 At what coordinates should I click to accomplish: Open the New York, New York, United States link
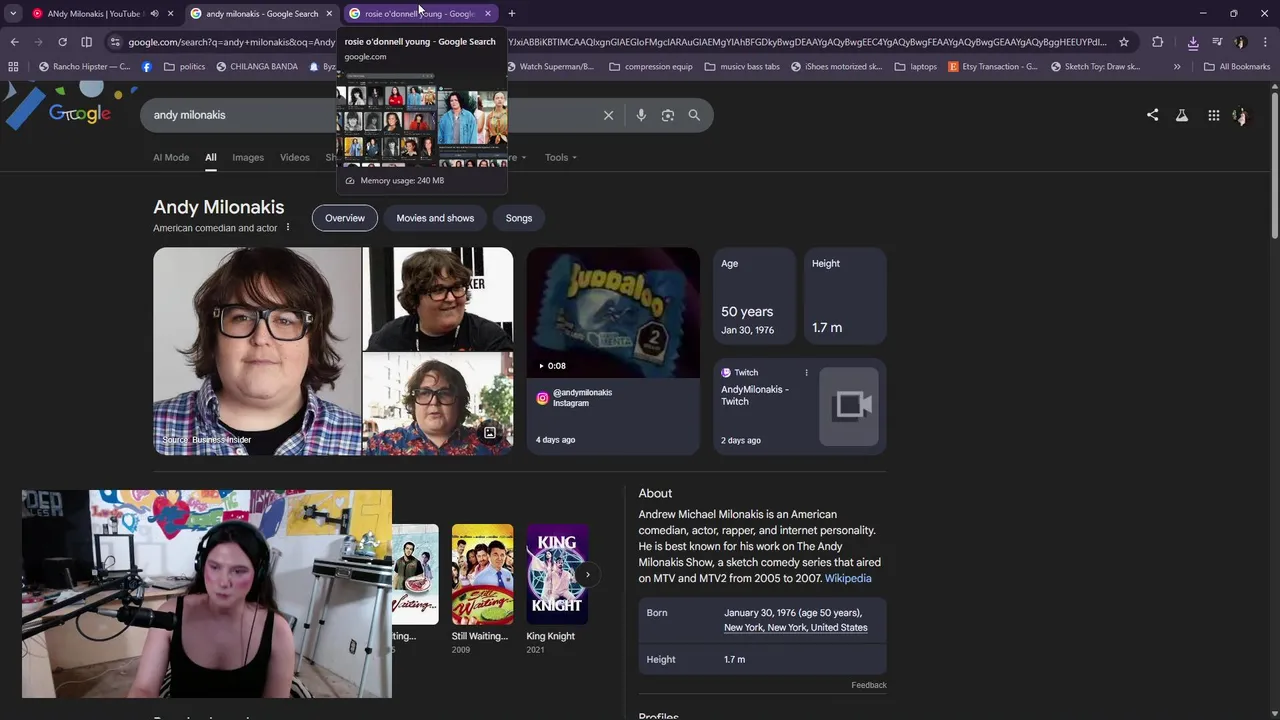(x=796, y=628)
